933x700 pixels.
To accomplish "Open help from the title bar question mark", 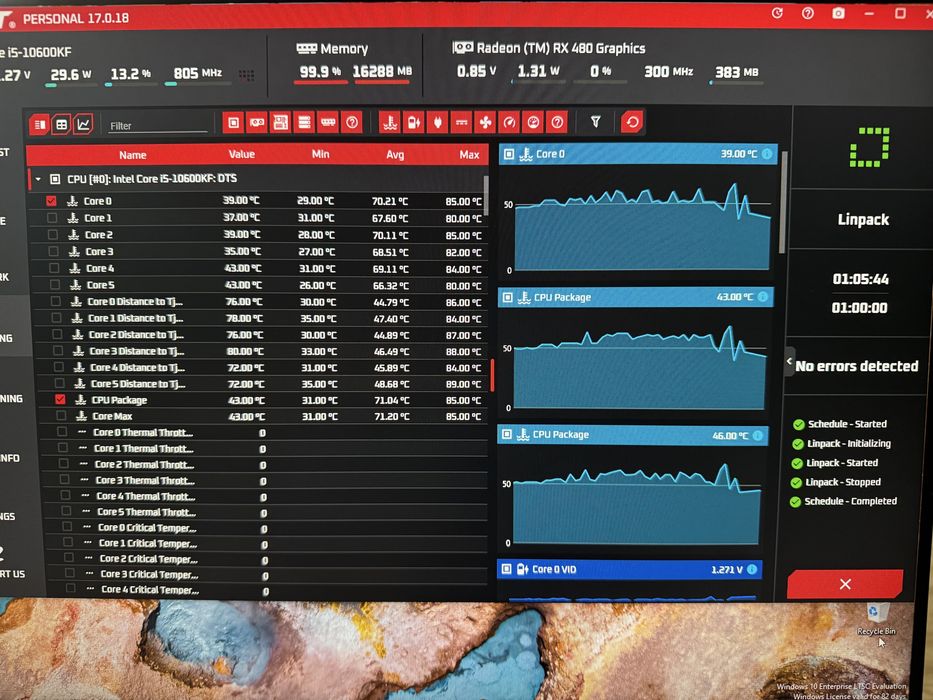I will [807, 13].
